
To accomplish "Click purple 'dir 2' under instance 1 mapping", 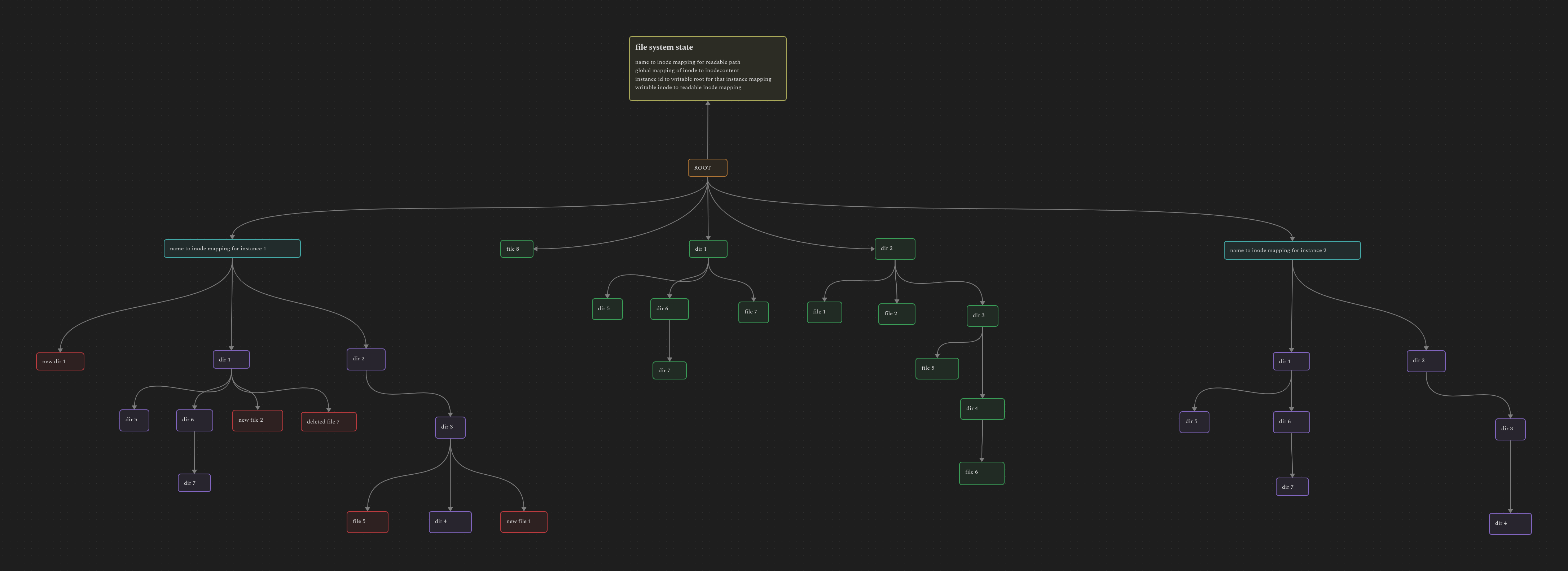I will tap(366, 359).
